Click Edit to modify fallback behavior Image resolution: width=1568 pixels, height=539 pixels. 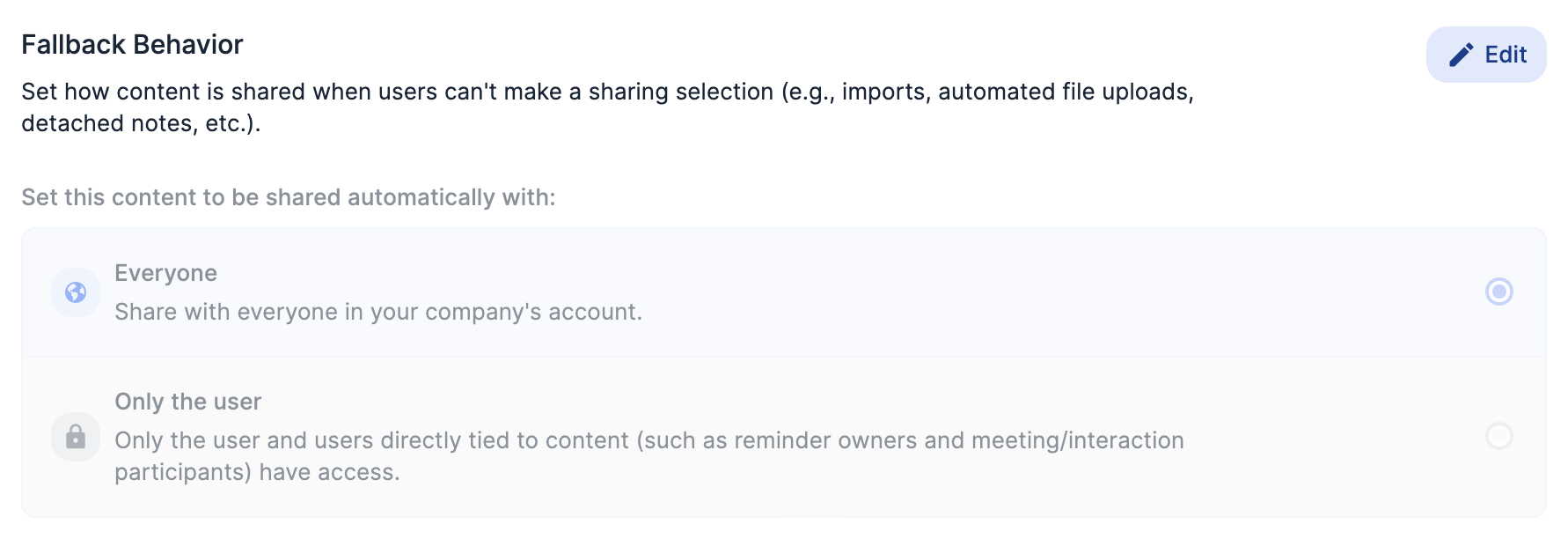pos(1486,54)
